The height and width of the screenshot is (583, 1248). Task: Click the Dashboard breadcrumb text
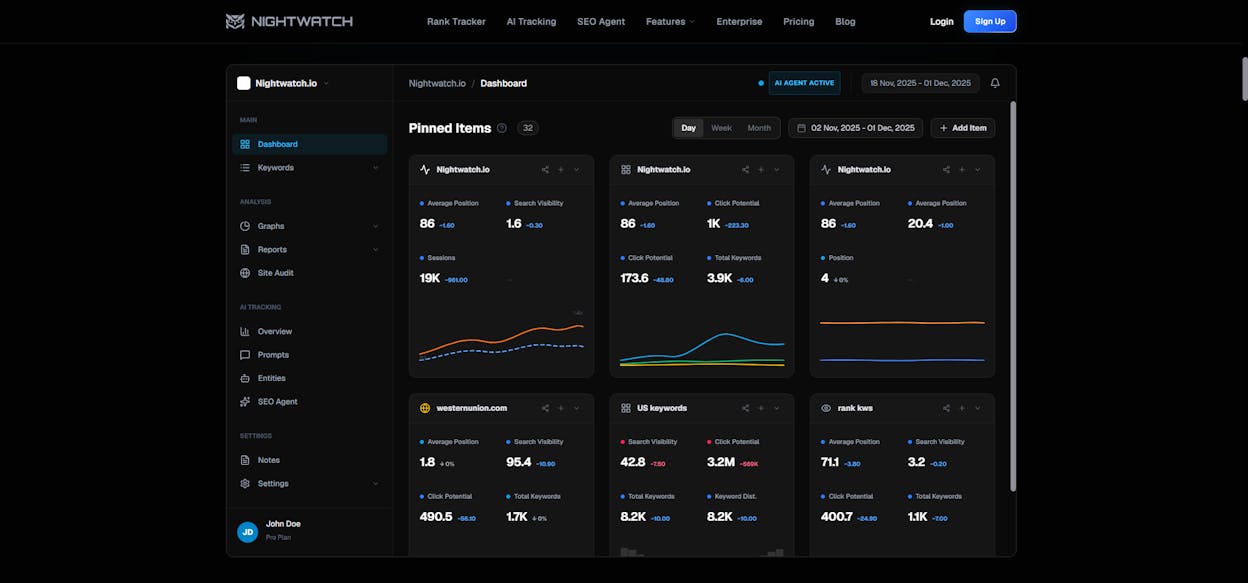click(504, 83)
